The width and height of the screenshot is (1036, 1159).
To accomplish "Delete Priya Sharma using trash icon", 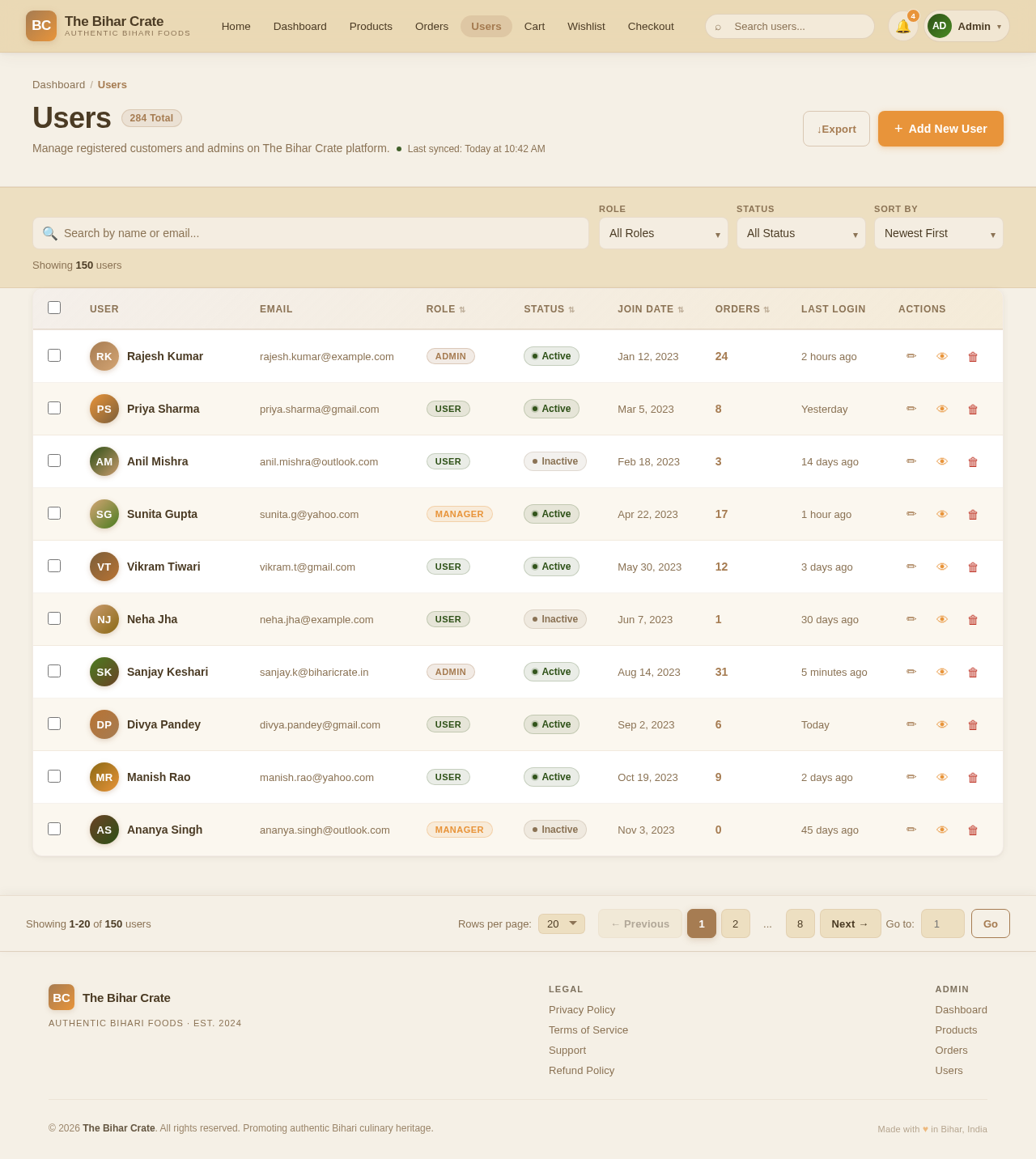I will (x=973, y=409).
